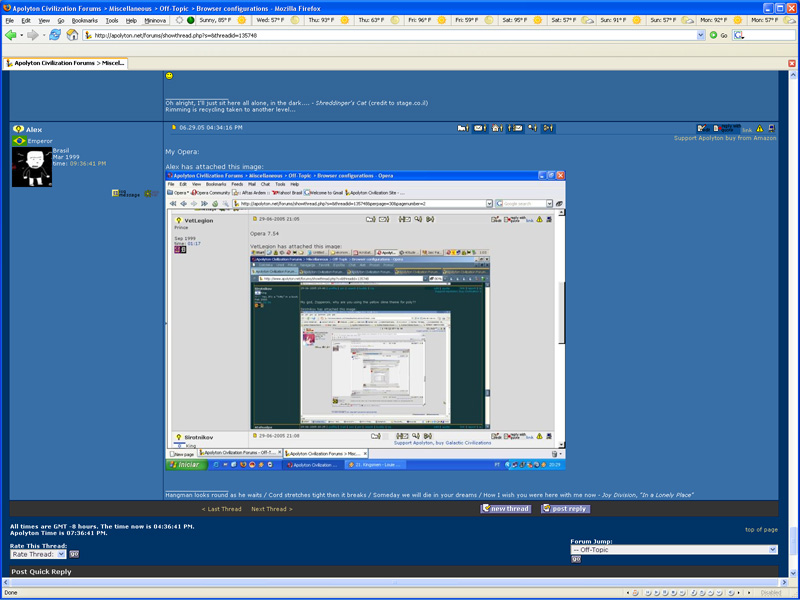Open the Tools menu

click(x=112, y=20)
